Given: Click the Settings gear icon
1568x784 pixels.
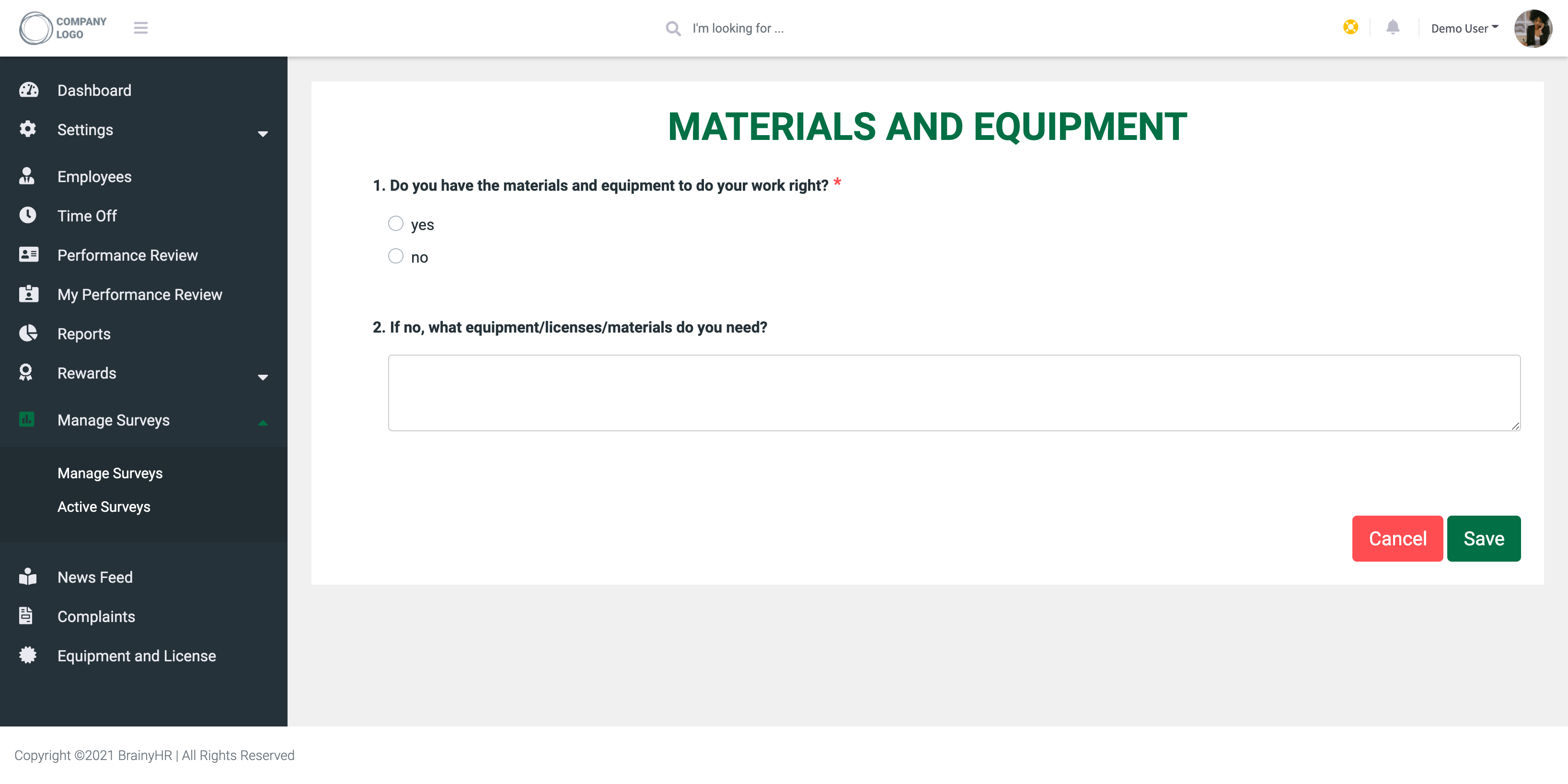Looking at the screenshot, I should (28, 129).
